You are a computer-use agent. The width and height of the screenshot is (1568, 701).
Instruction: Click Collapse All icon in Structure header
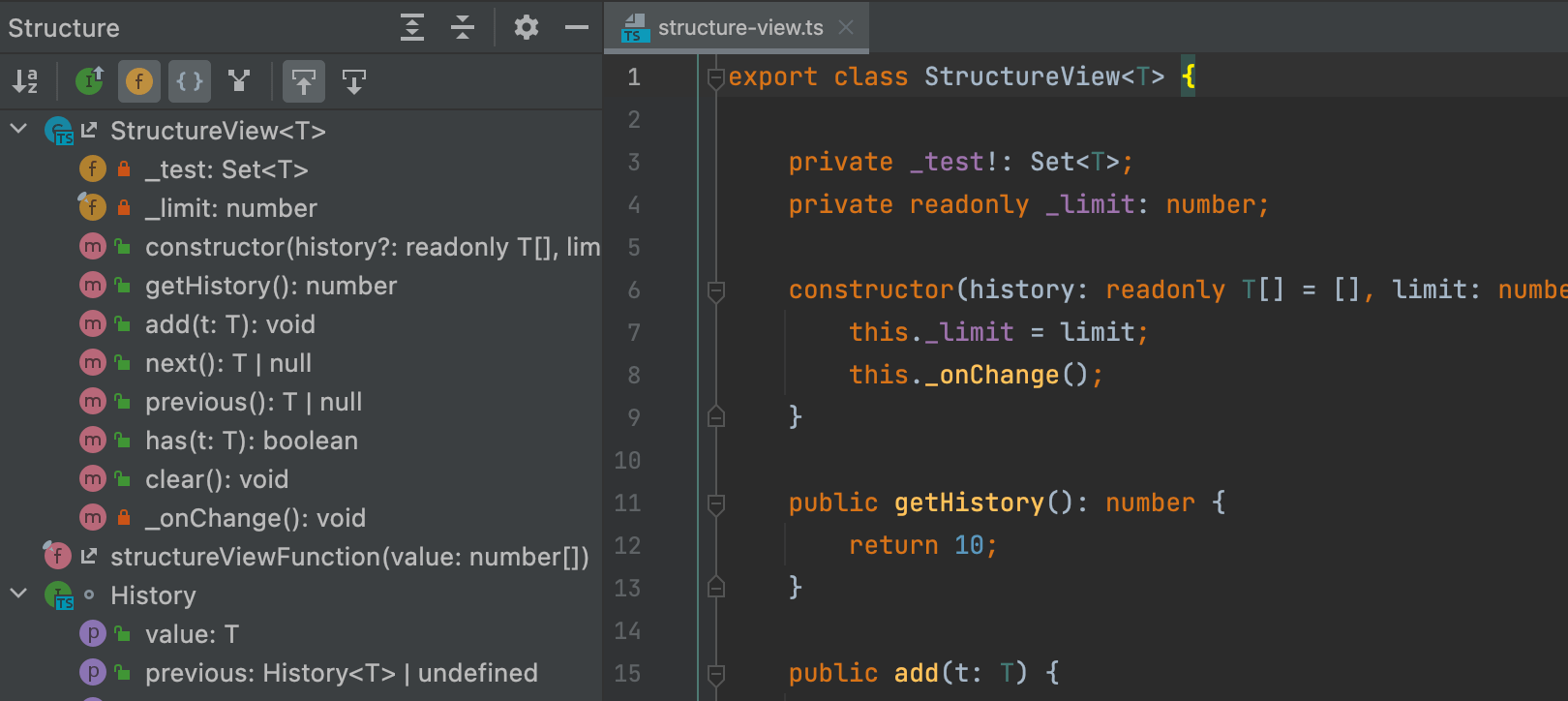(463, 27)
